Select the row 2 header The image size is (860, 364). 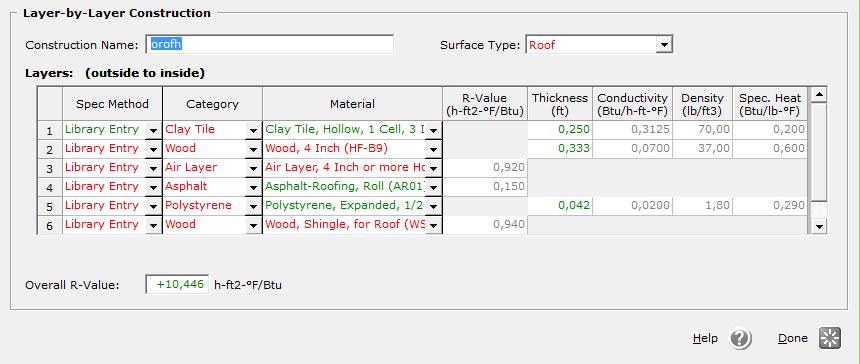[50, 149]
